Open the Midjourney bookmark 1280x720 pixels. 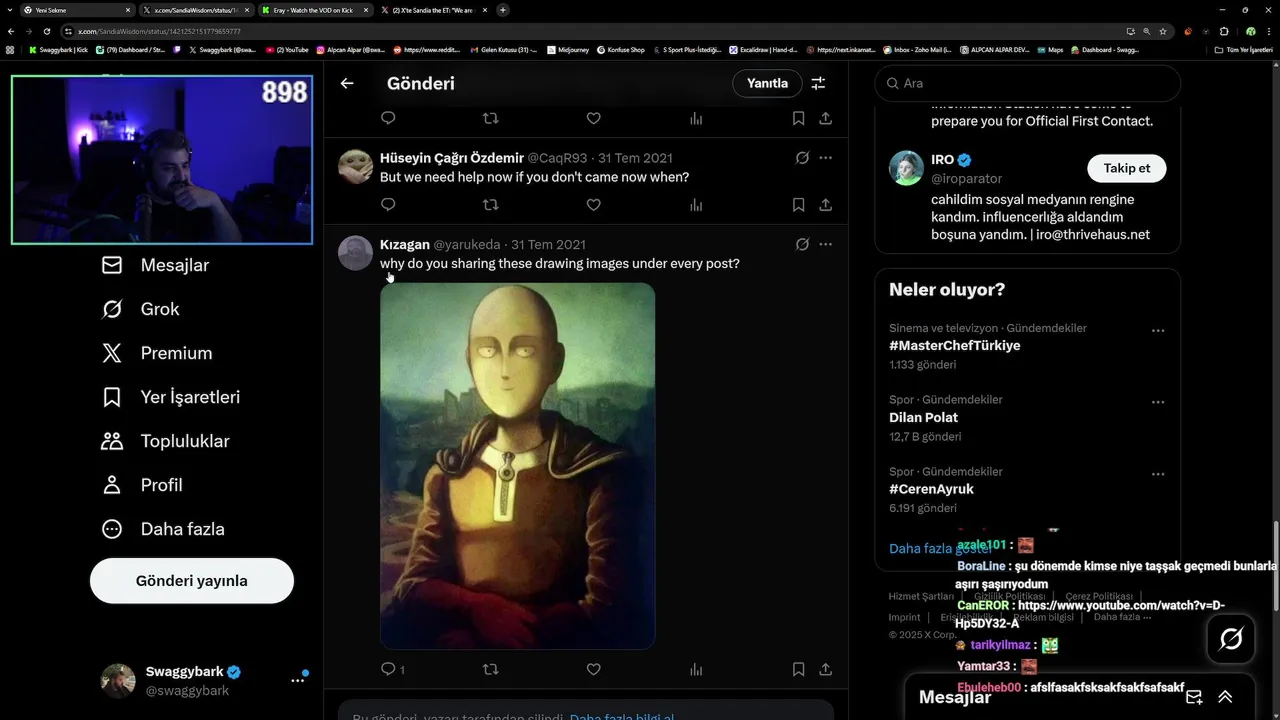(x=569, y=49)
